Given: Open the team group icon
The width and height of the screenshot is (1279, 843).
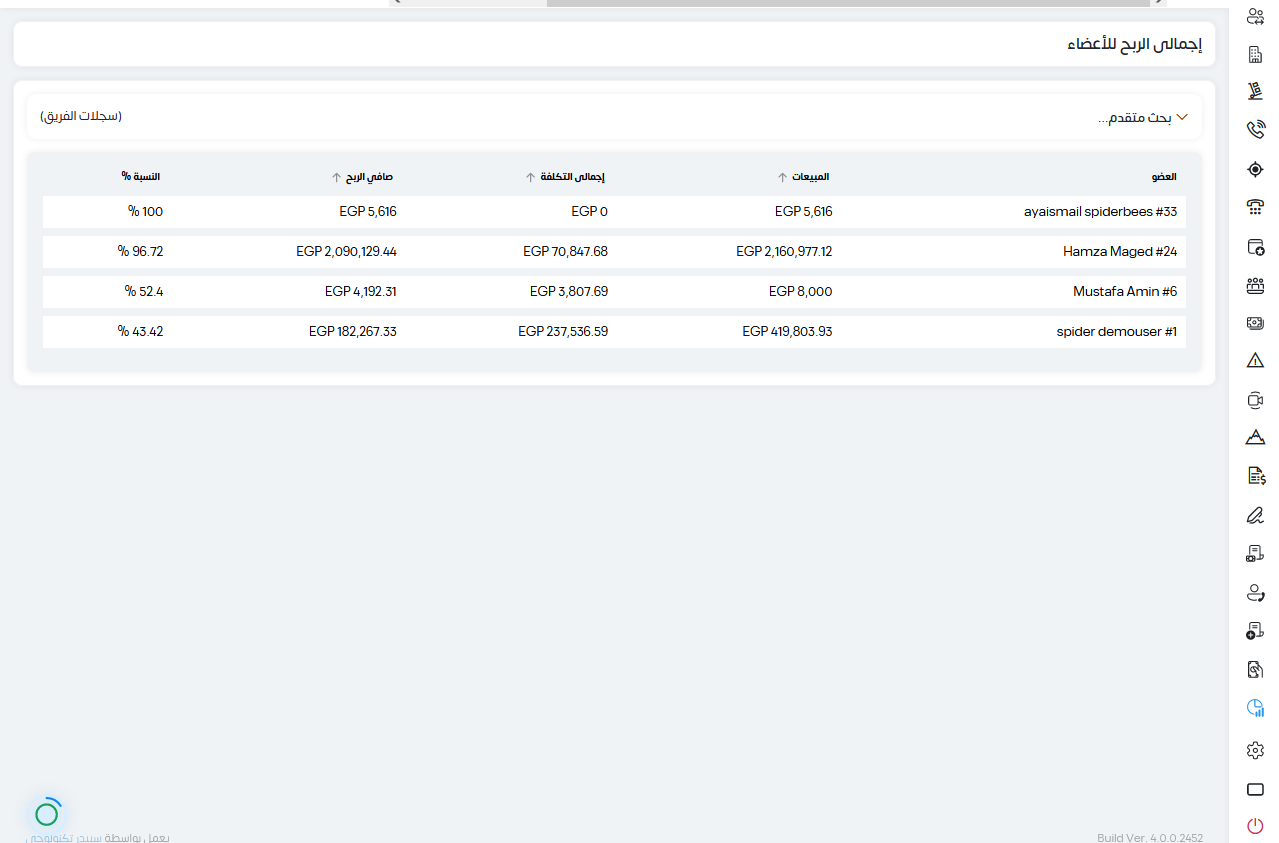Looking at the screenshot, I should [1255, 285].
